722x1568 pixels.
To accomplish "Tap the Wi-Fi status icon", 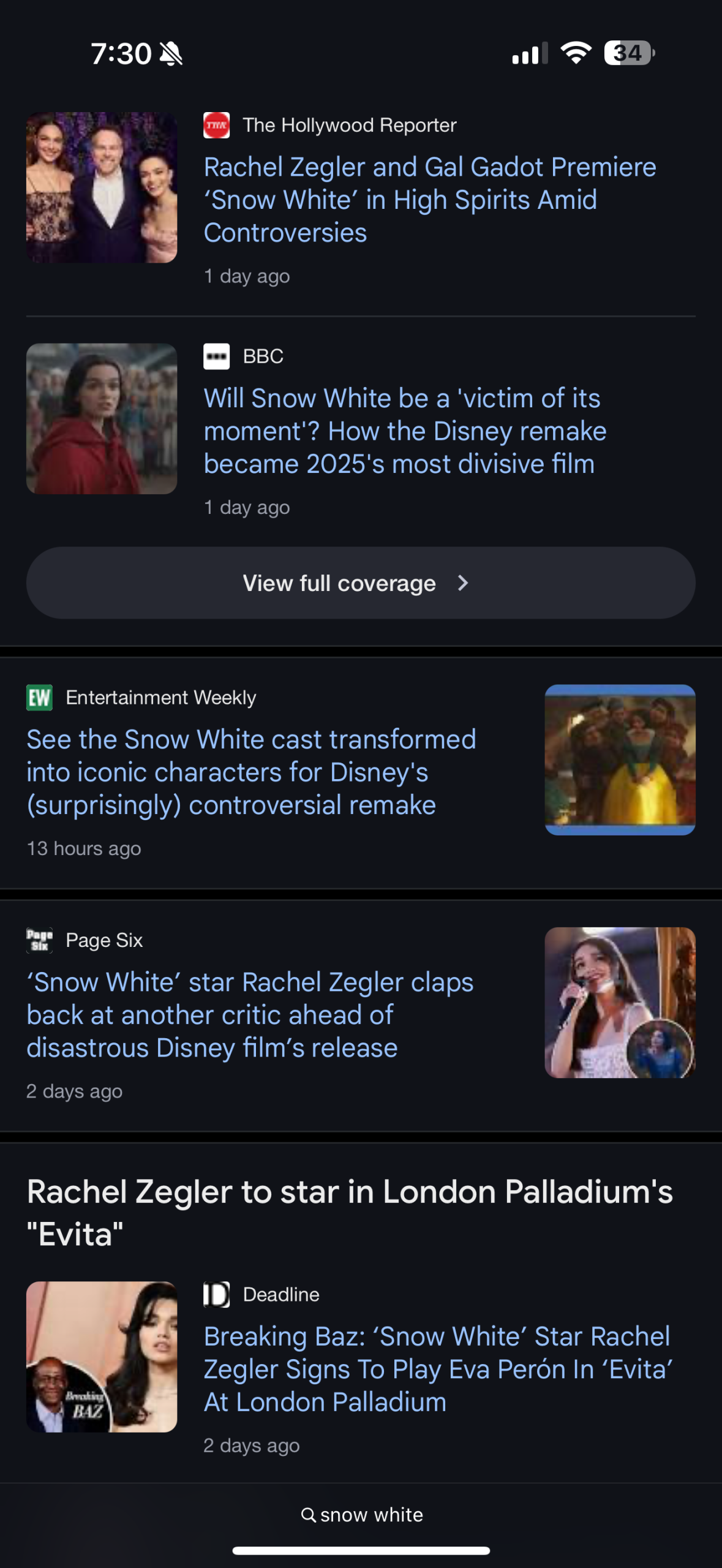I will click(x=576, y=53).
